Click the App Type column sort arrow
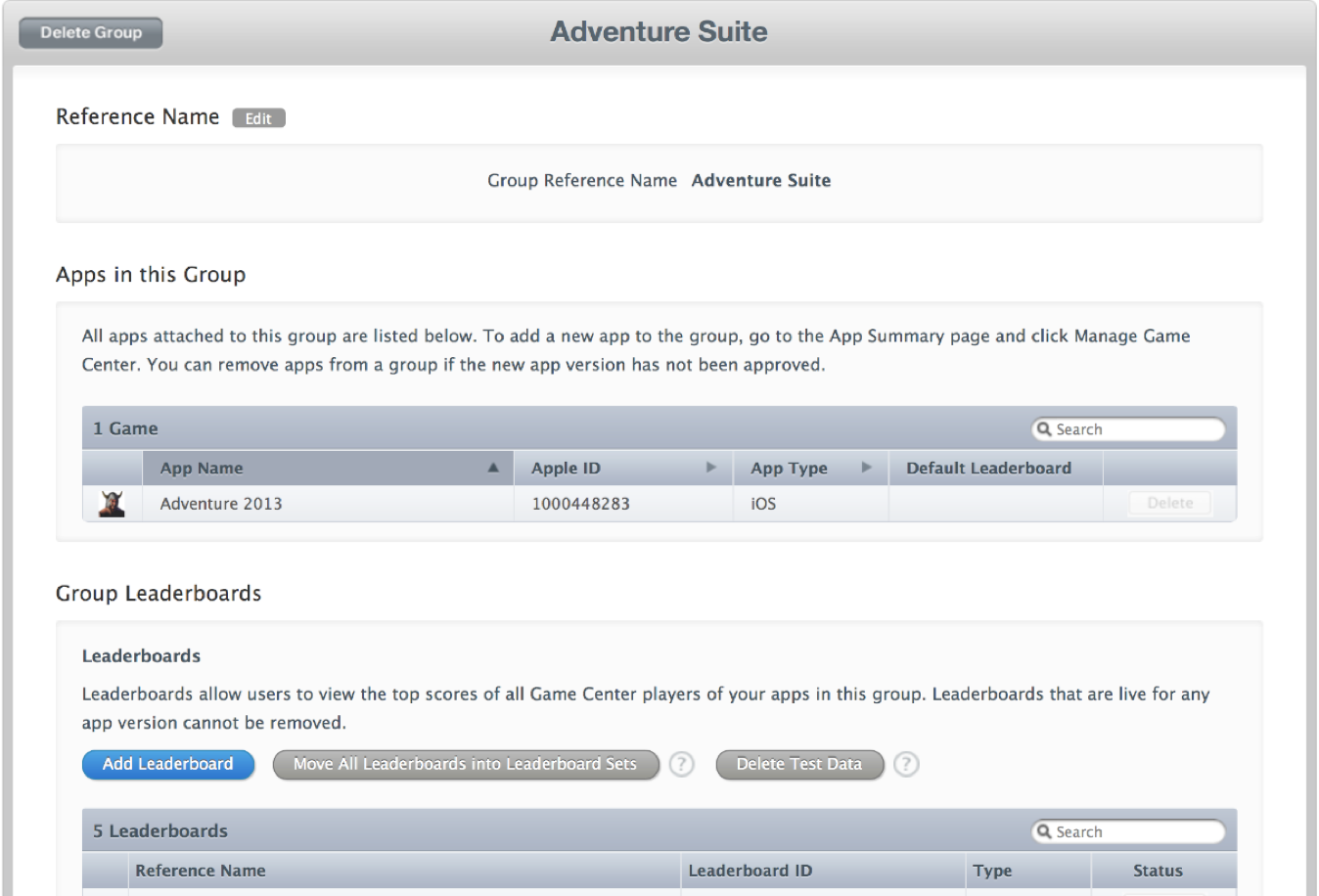The image size is (1319, 896). point(866,469)
